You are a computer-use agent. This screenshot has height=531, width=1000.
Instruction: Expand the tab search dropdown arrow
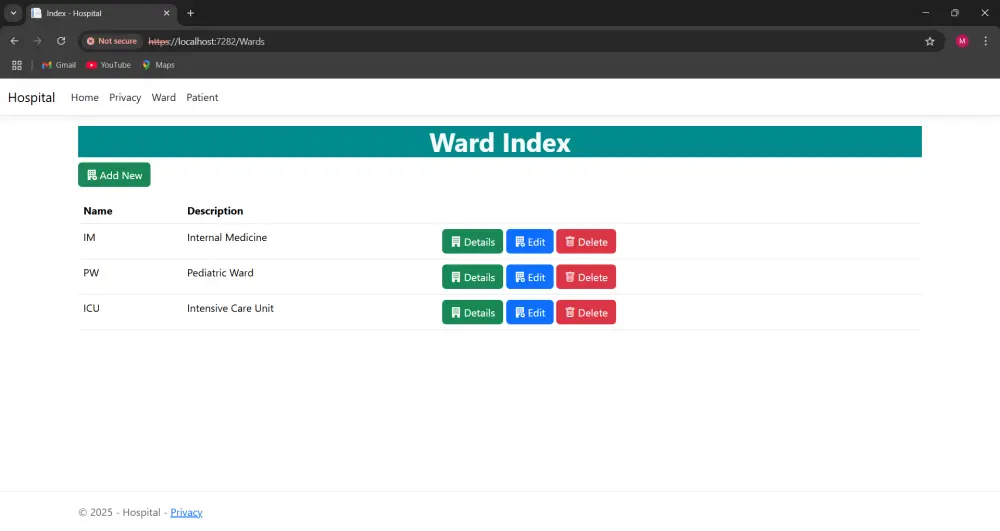coord(13,13)
